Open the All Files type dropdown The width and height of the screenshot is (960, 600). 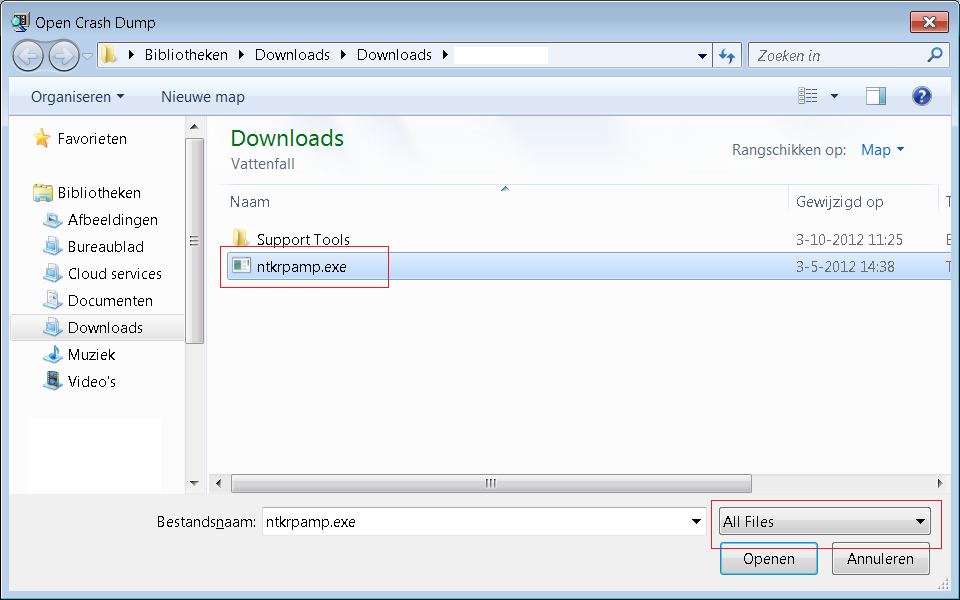[825, 522]
